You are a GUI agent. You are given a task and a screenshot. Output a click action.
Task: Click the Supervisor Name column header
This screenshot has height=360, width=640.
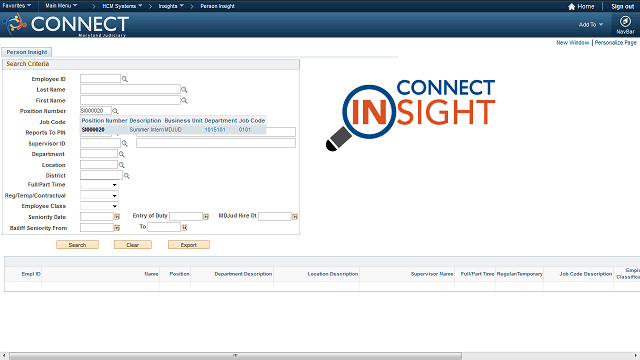coord(432,274)
